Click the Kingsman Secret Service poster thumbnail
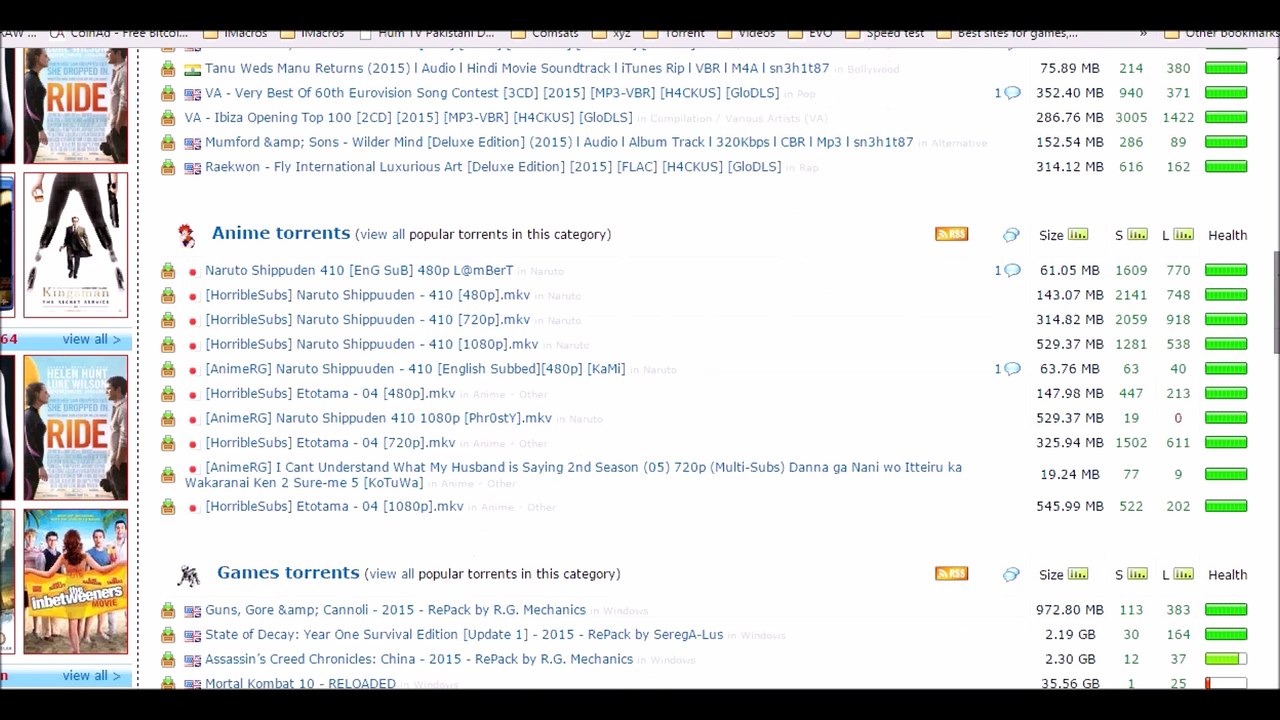 point(76,245)
